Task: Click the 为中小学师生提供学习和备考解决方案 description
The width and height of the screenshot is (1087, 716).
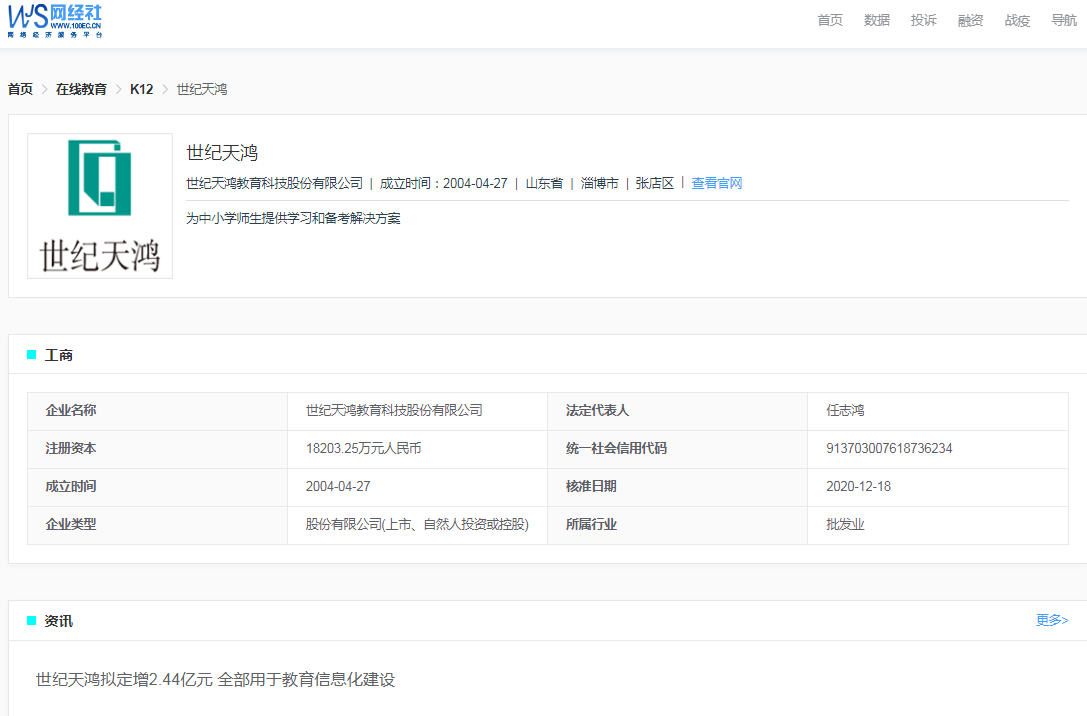Action: tap(293, 218)
